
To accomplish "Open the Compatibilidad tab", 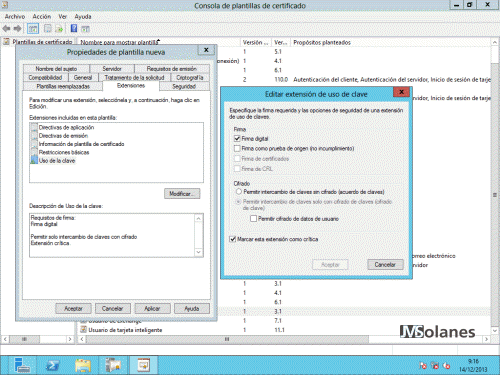I will coord(45,77).
